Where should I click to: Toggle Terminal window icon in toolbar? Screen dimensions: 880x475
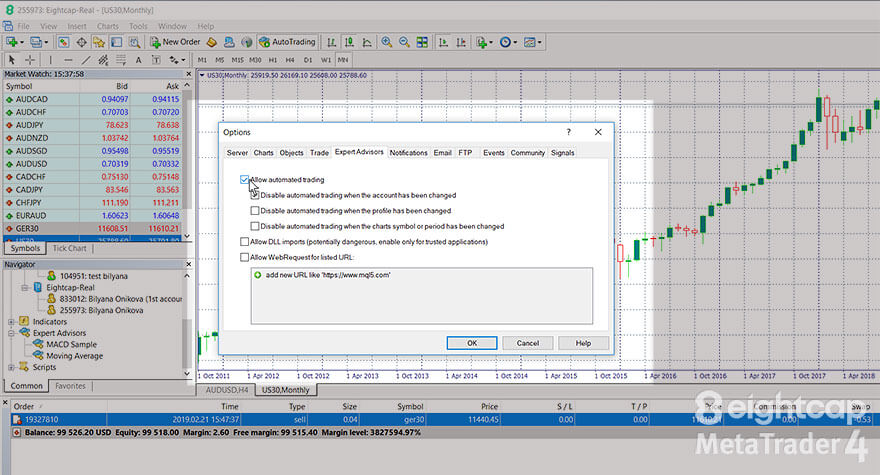click(116, 42)
